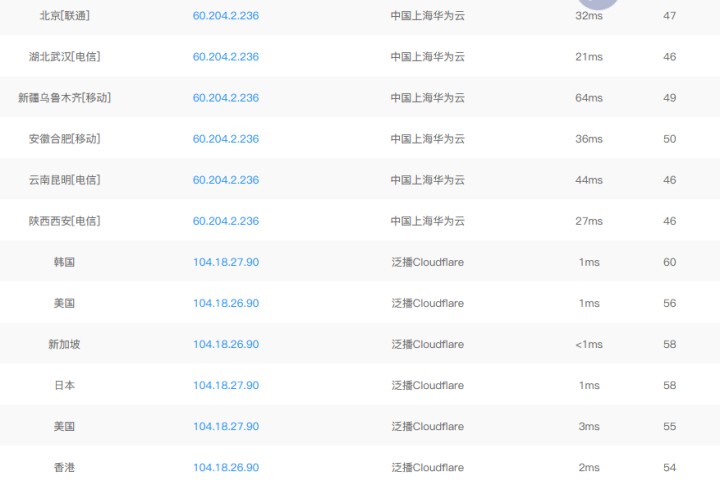Click the TTL value 60
Screen dimensions: 720x480
(x=669, y=262)
